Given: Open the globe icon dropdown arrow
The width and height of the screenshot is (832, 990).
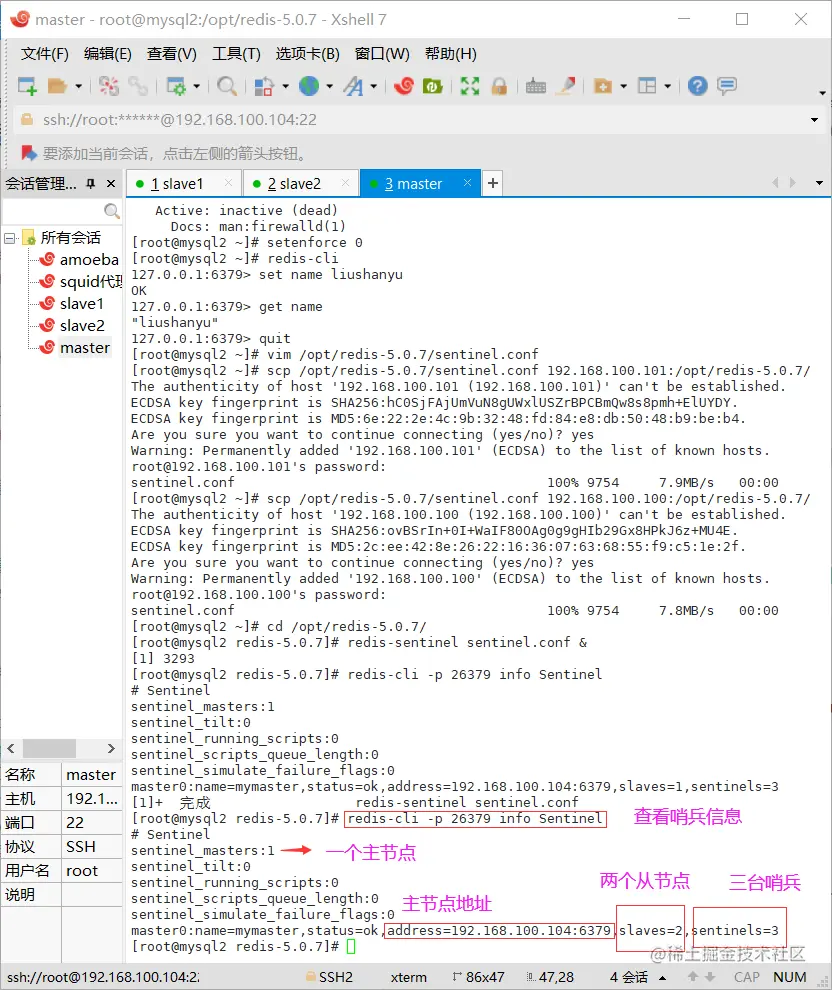Looking at the screenshot, I should pyautogui.click(x=330, y=86).
